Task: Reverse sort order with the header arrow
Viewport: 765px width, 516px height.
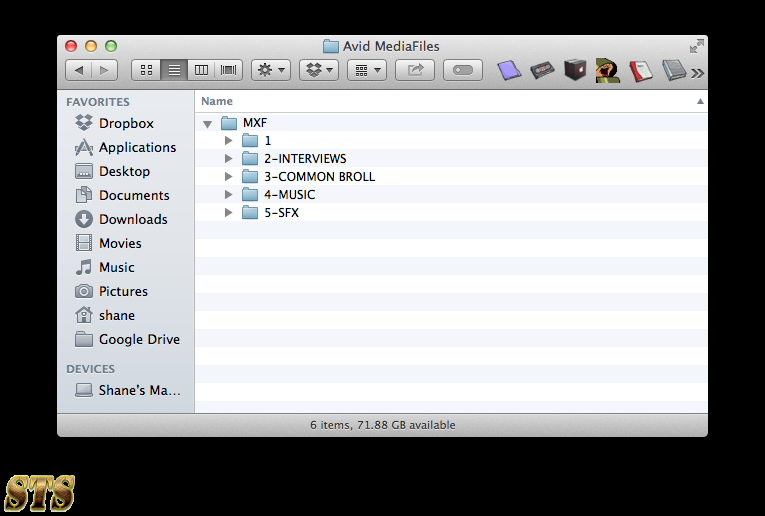Action: pos(700,101)
